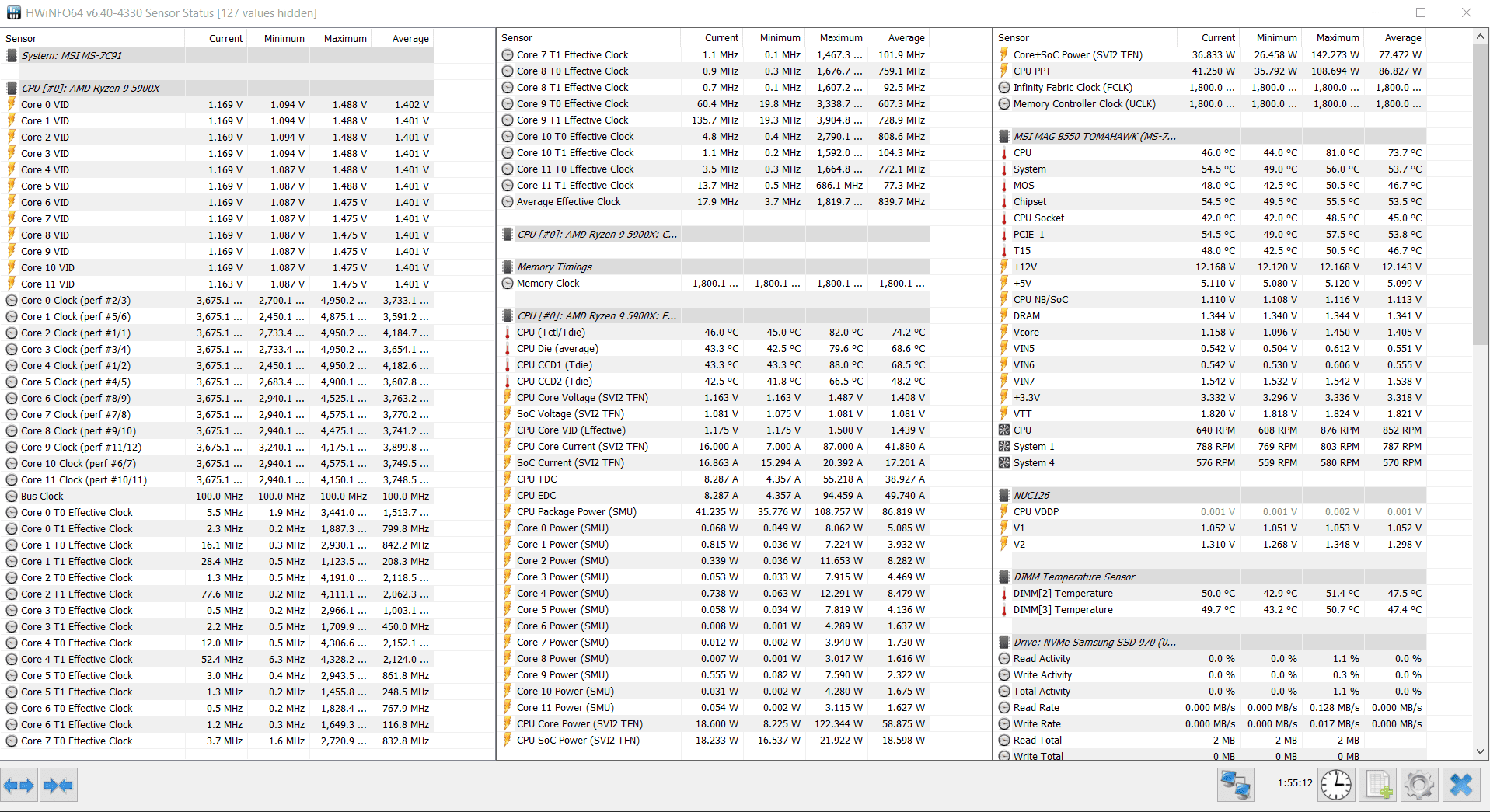Click the scrollbar down arrow
The height and width of the screenshot is (812, 1490).
(1481, 751)
